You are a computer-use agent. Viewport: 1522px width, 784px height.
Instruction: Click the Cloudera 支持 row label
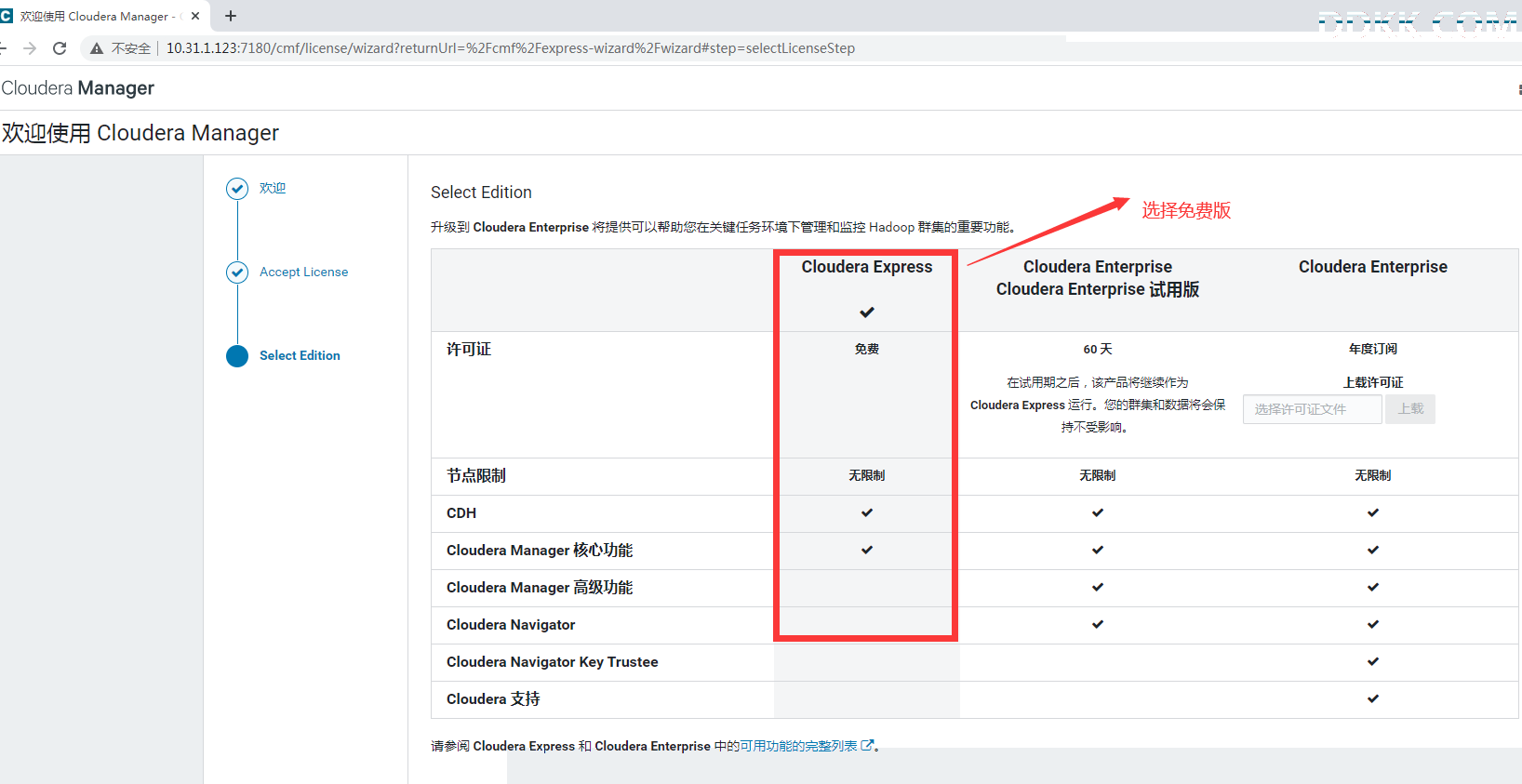(x=493, y=698)
